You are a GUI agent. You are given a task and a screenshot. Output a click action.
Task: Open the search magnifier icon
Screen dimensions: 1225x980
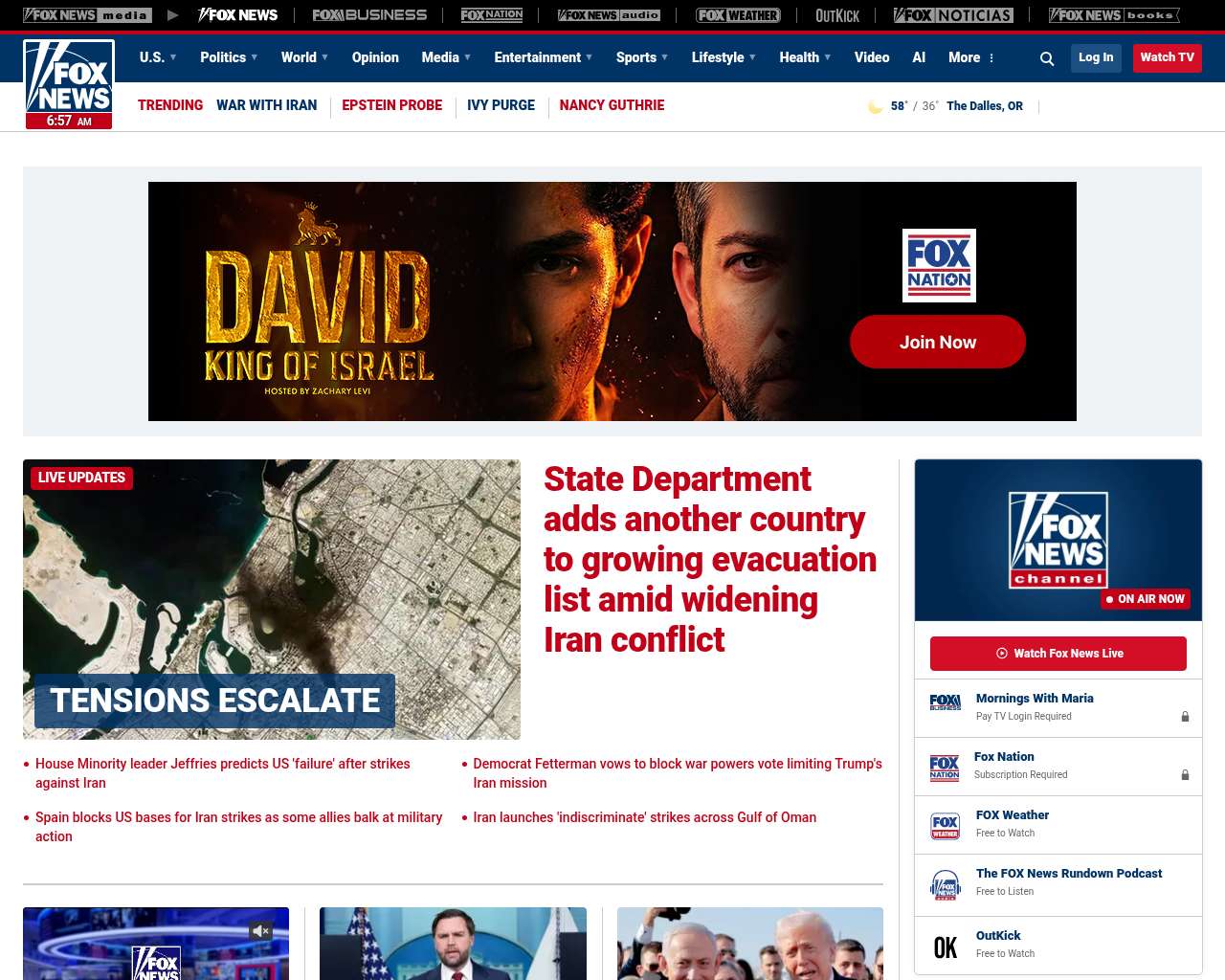pyautogui.click(x=1047, y=58)
